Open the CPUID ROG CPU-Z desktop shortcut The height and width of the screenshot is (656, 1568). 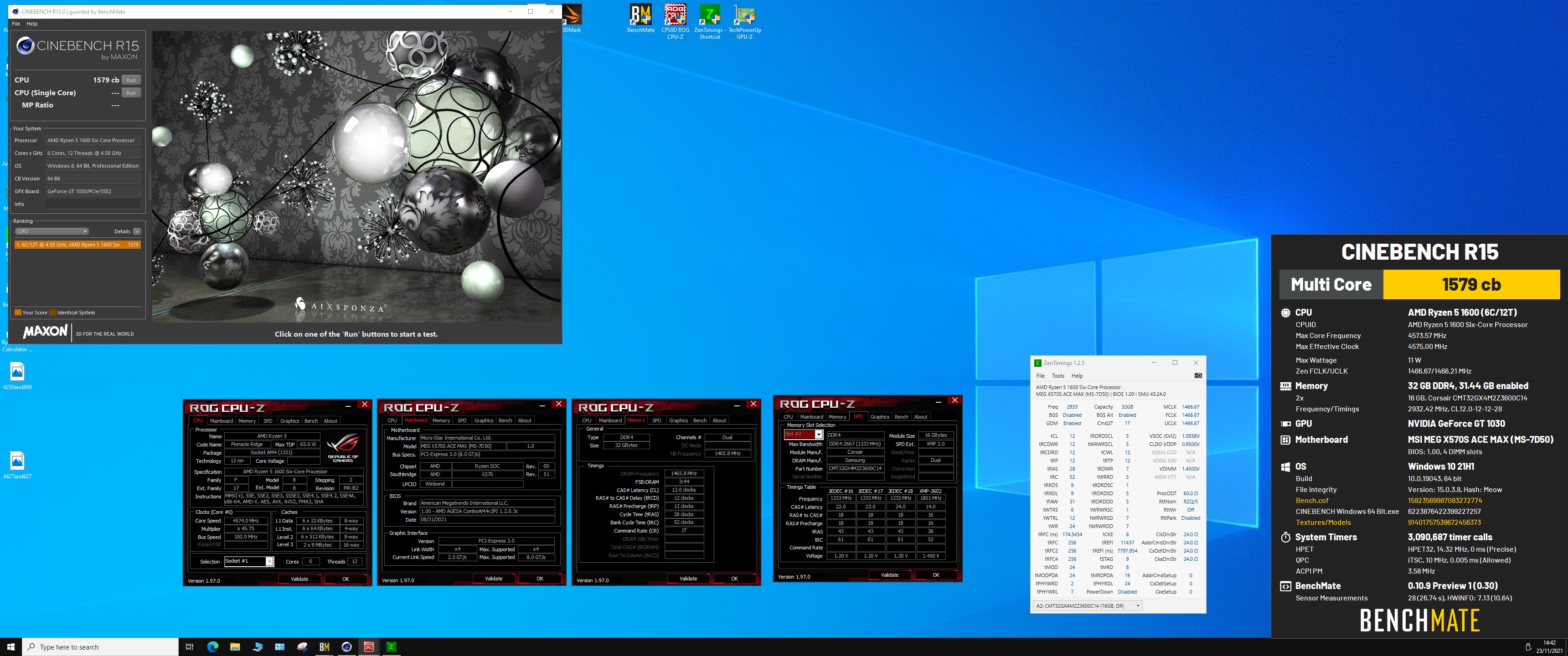[x=675, y=21]
